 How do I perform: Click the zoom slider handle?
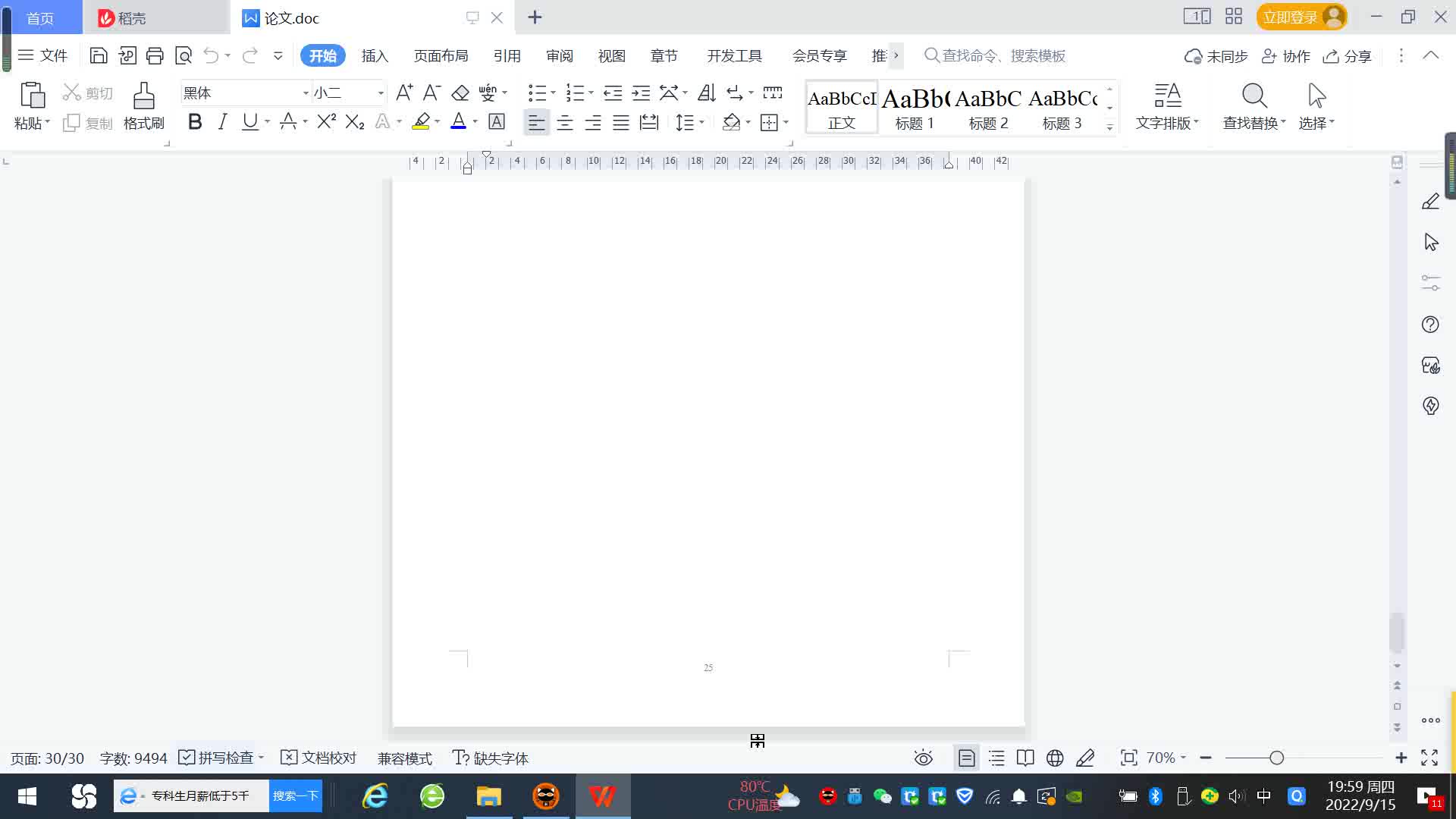[1276, 758]
